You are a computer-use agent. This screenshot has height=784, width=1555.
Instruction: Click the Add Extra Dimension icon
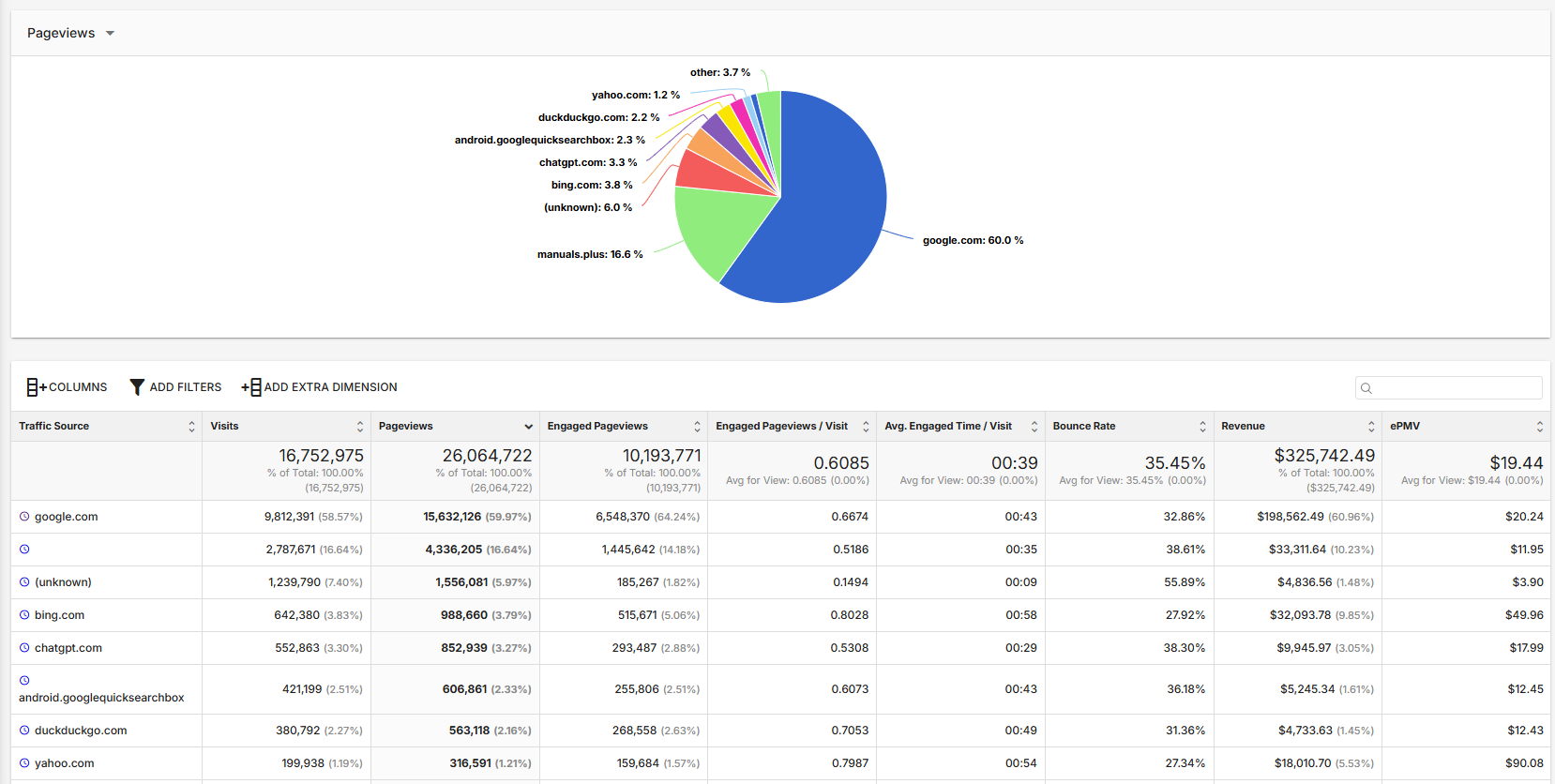click(x=251, y=387)
